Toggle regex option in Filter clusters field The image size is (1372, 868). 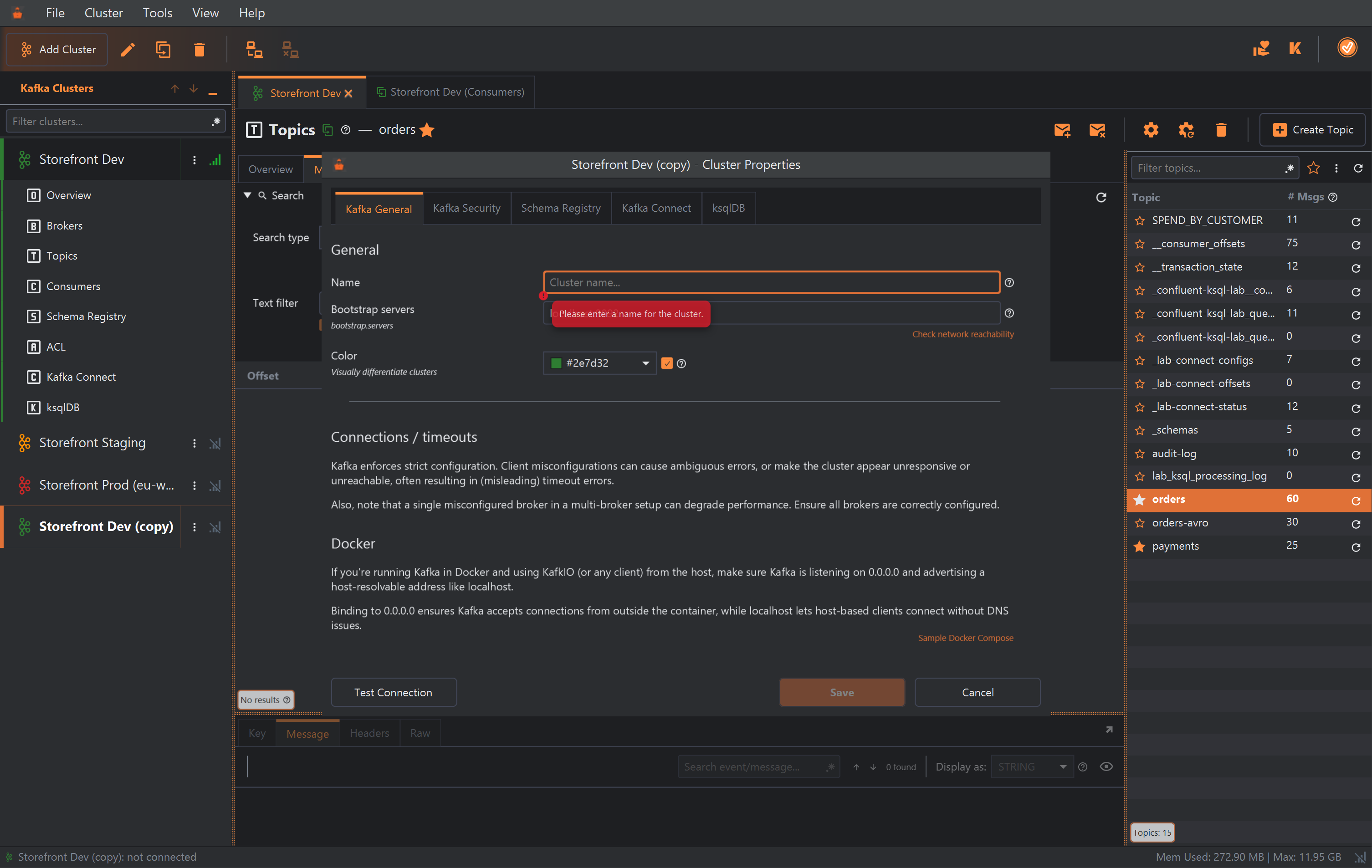pos(216,121)
